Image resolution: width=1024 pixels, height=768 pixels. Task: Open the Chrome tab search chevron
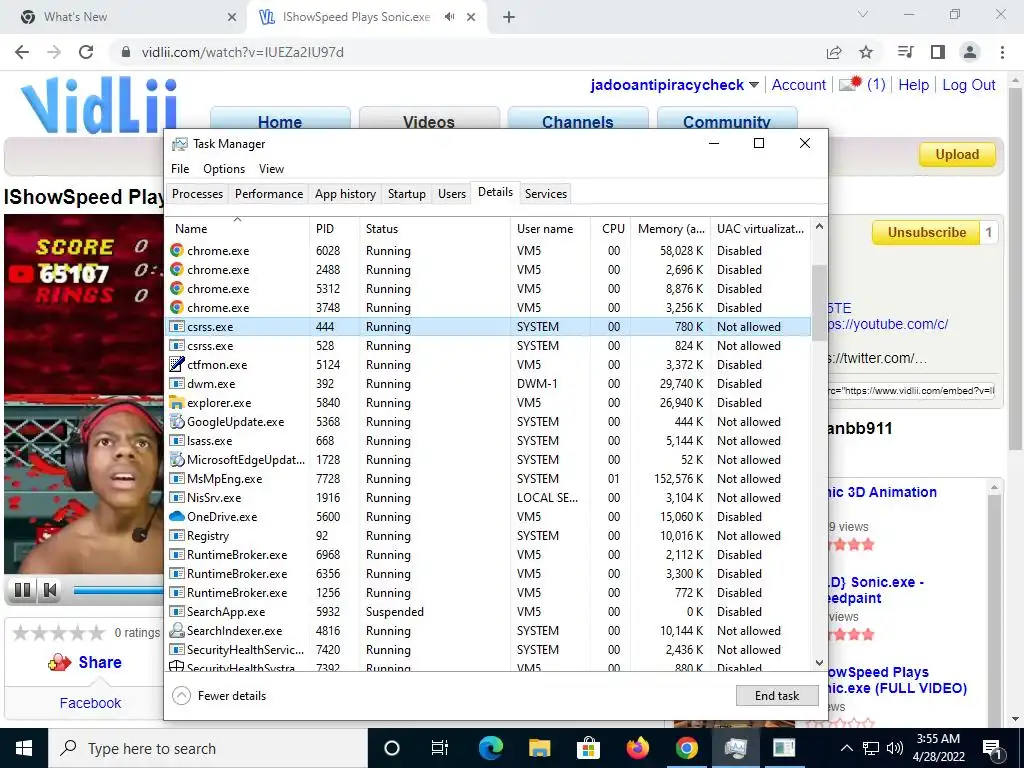point(863,14)
